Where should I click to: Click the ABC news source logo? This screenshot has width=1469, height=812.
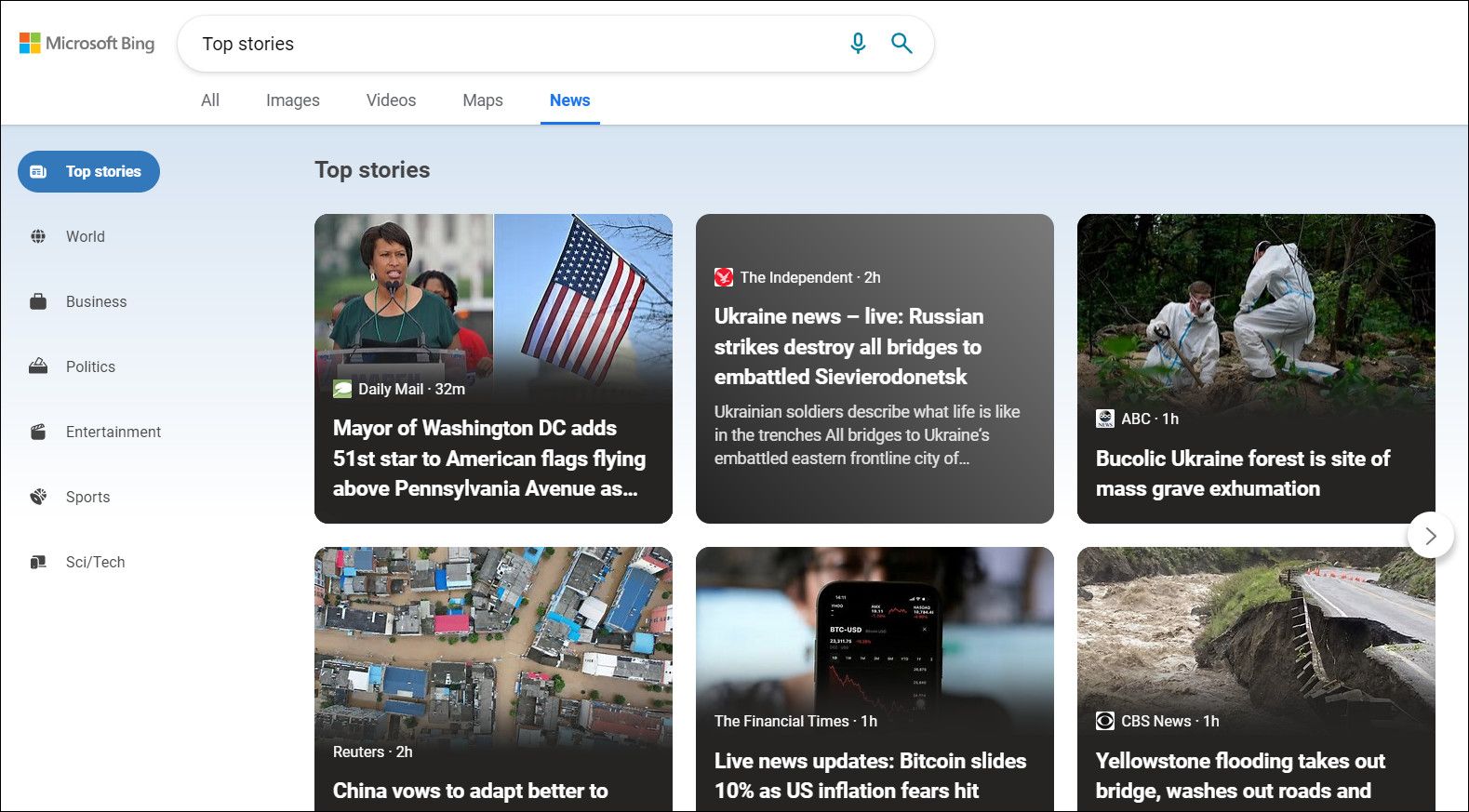1105,419
